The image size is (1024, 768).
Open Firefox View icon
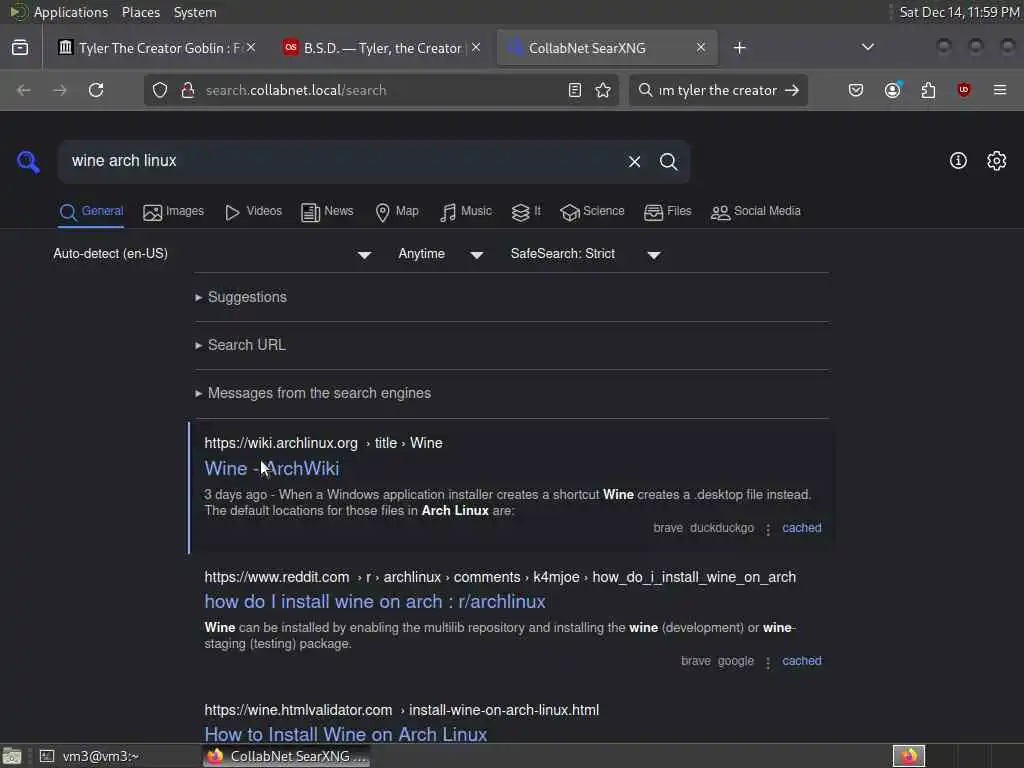coord(20,48)
